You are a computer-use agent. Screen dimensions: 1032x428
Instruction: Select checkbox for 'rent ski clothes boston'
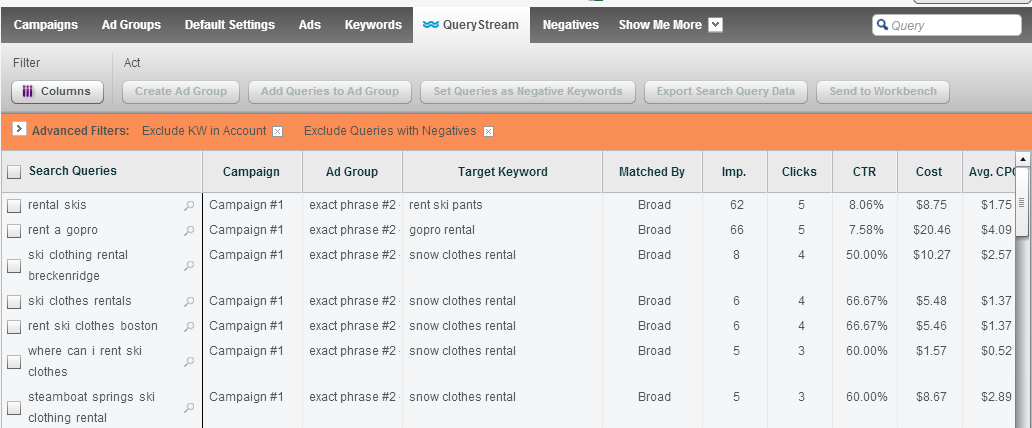click(14, 327)
